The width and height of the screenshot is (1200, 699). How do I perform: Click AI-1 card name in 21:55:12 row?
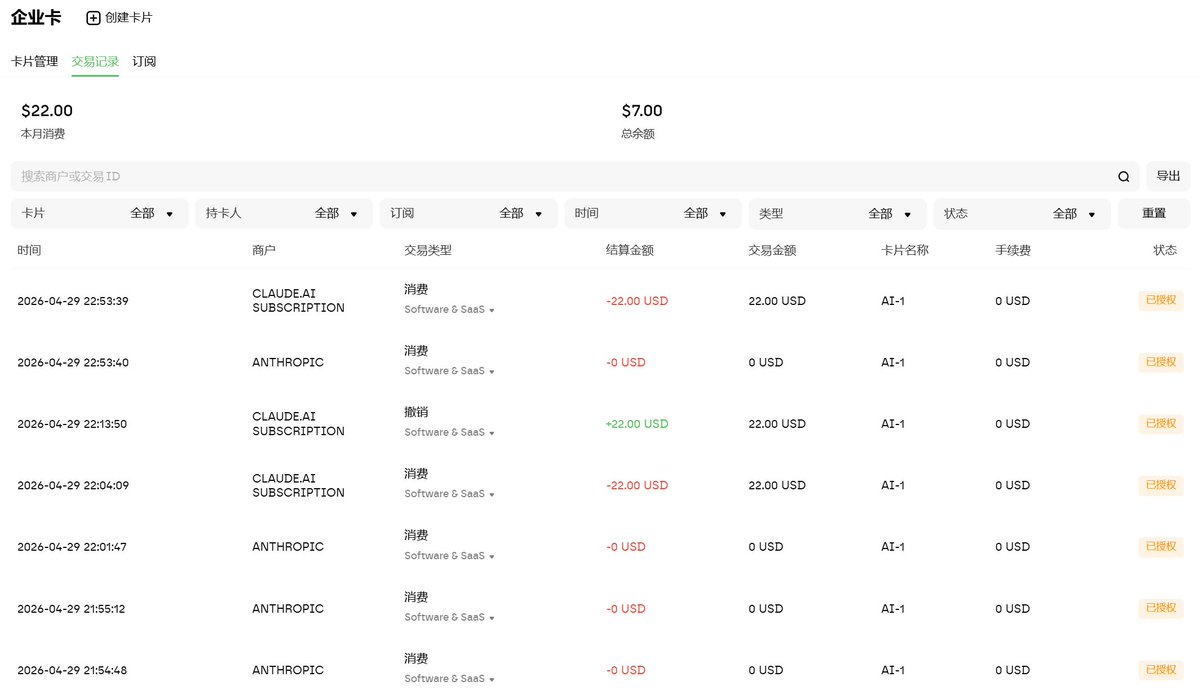[893, 609]
